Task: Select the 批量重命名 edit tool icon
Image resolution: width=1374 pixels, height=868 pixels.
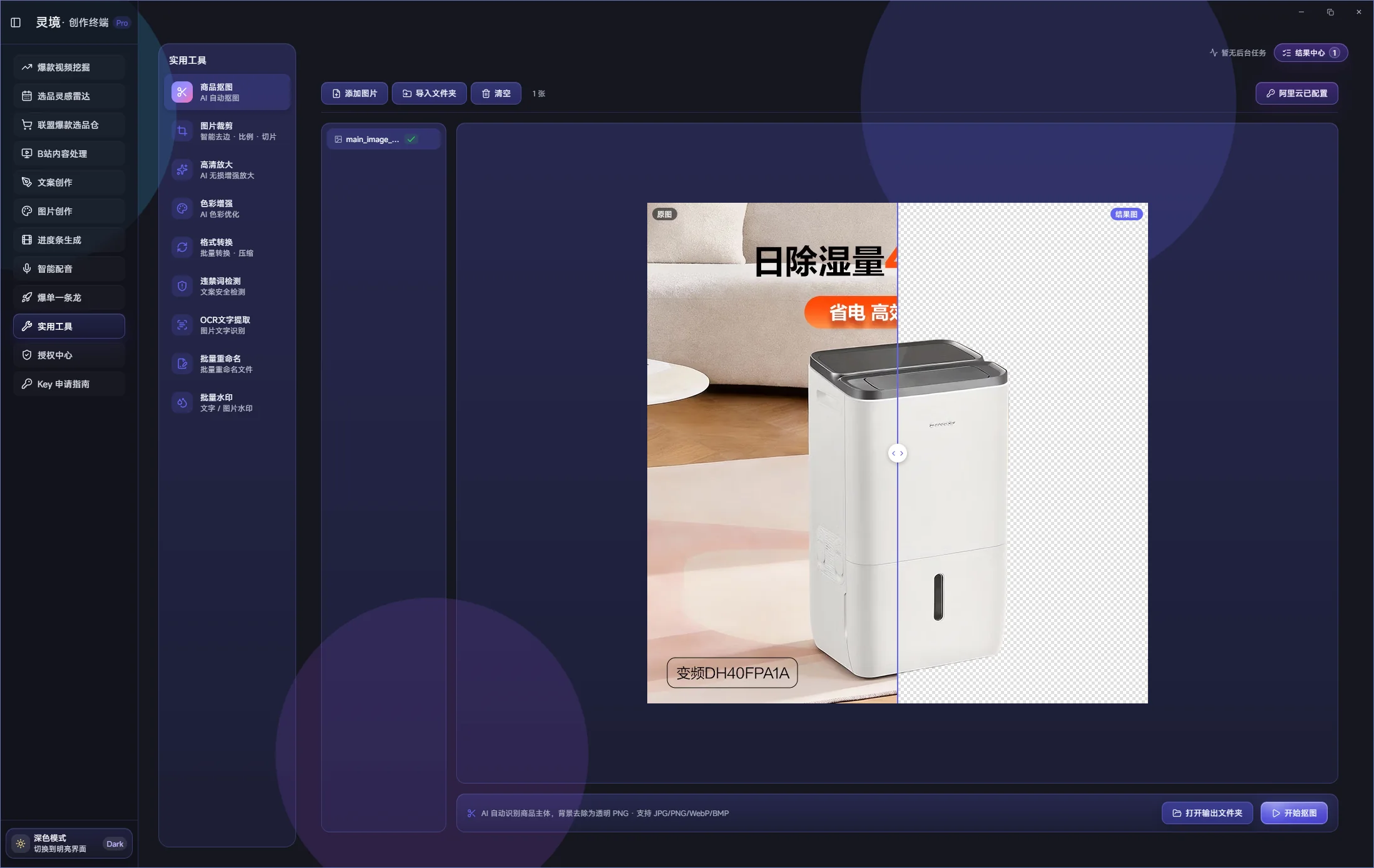Action: tap(182, 364)
